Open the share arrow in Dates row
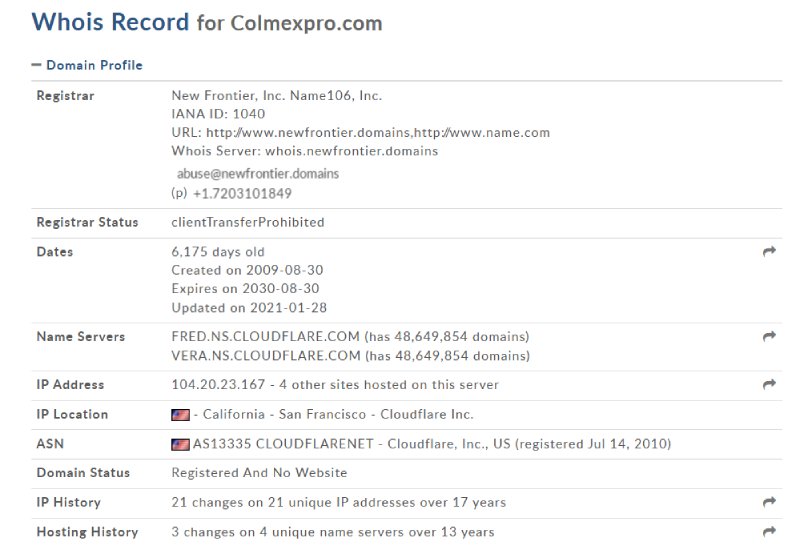This screenshot has width=800, height=546. coord(769,251)
